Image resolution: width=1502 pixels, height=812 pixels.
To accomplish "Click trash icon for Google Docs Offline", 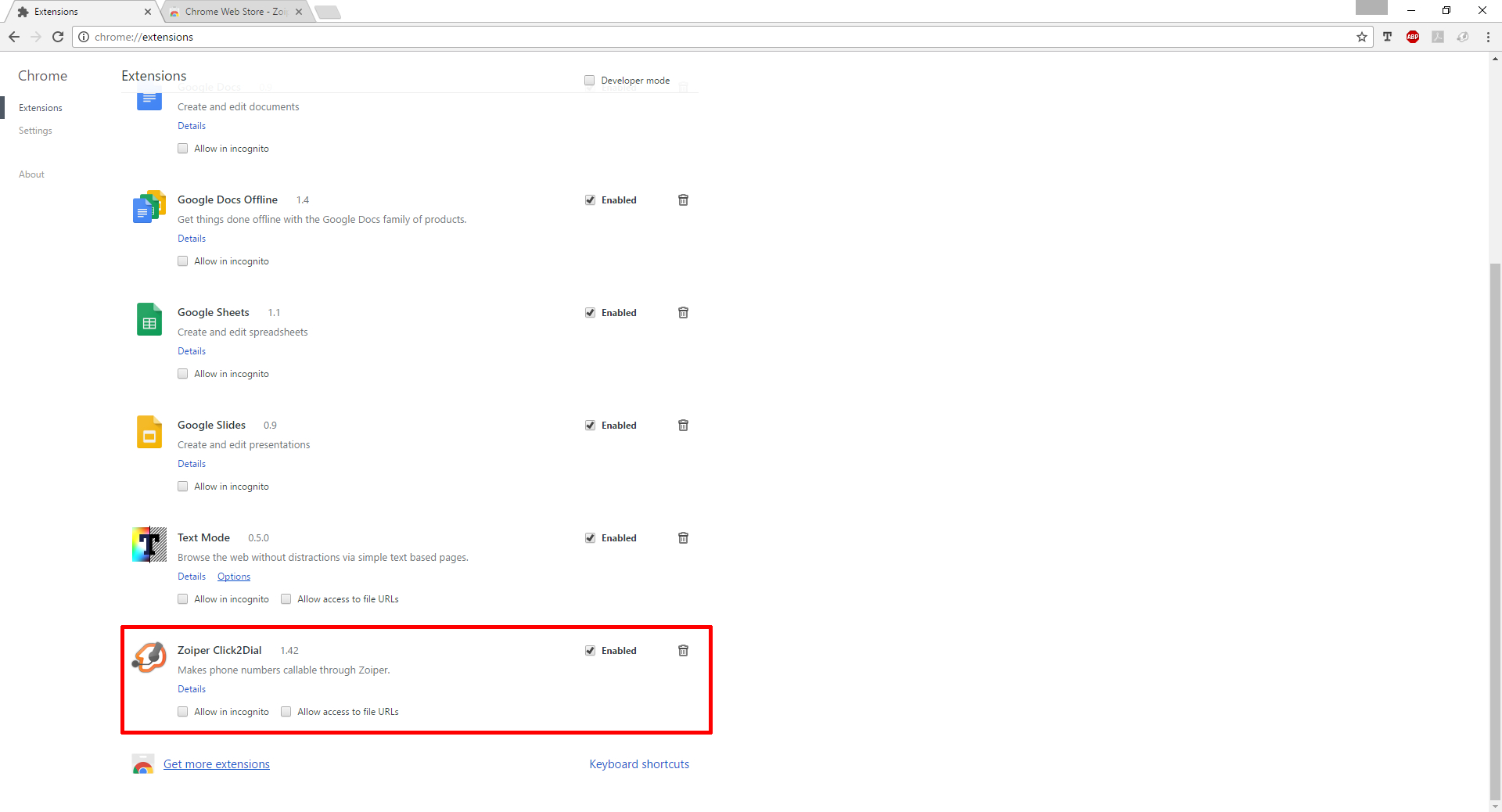I will pyautogui.click(x=683, y=200).
